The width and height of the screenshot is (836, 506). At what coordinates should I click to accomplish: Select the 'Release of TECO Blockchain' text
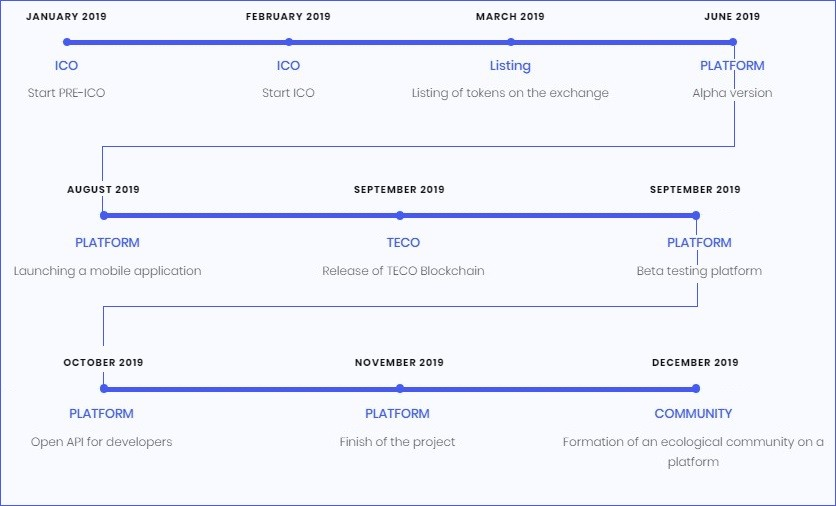403,271
